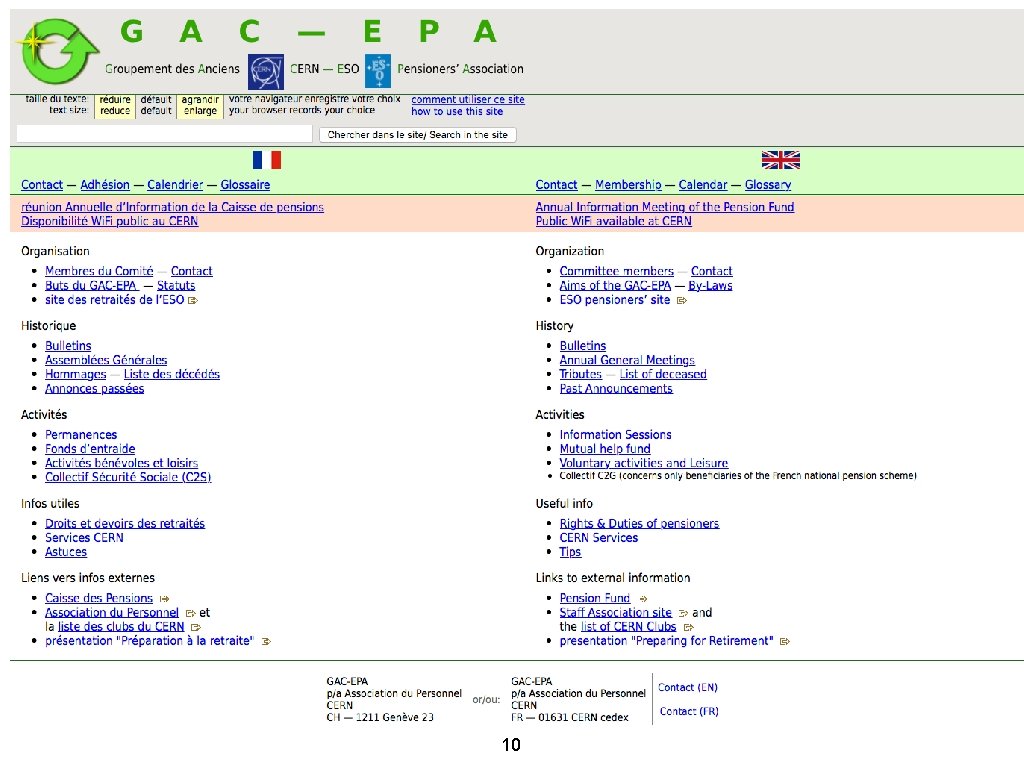
Task: Open 'Assemblées Générales' link
Action: pos(106,360)
